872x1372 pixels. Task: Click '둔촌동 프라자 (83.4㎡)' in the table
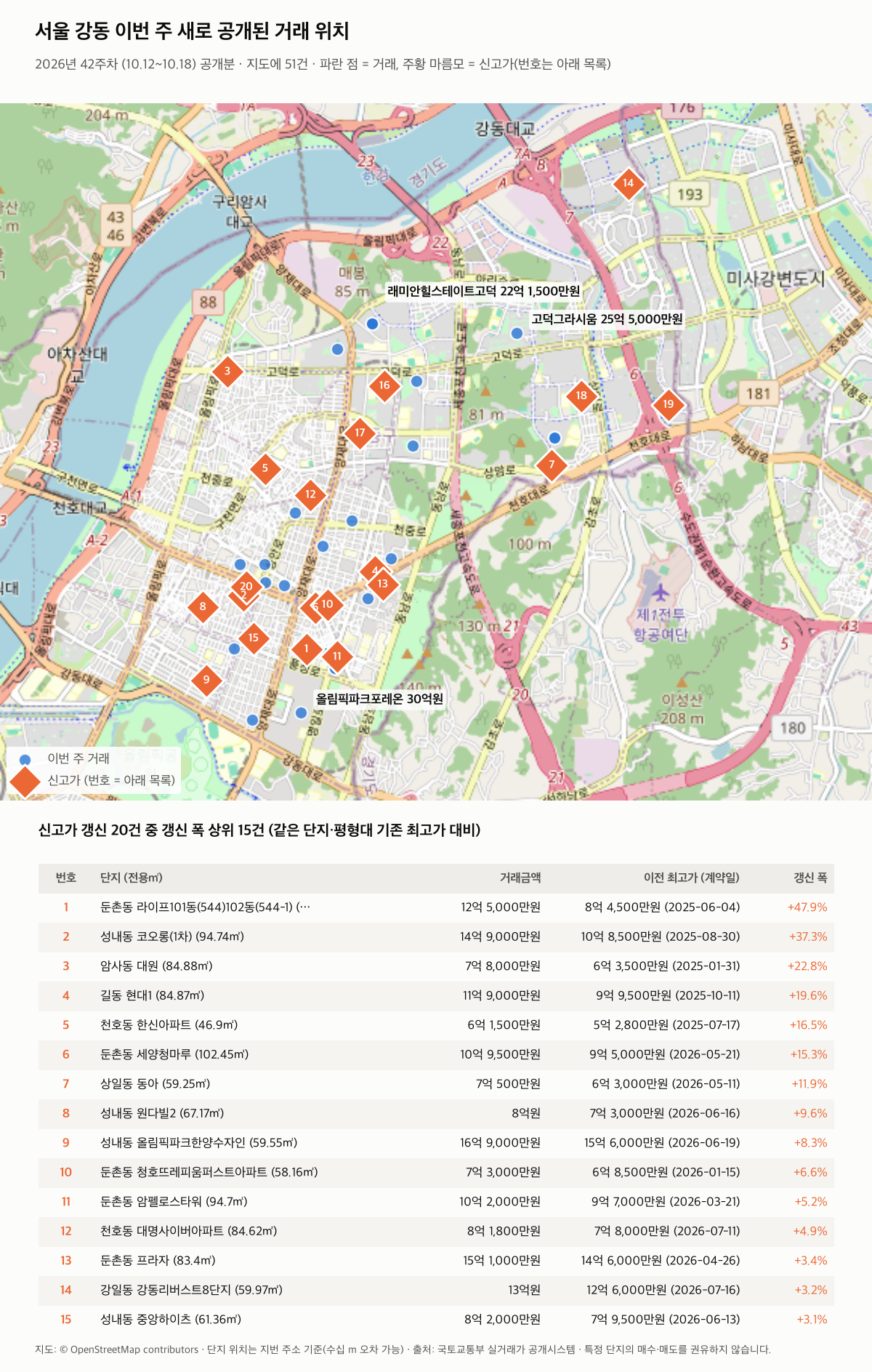click(158, 1261)
